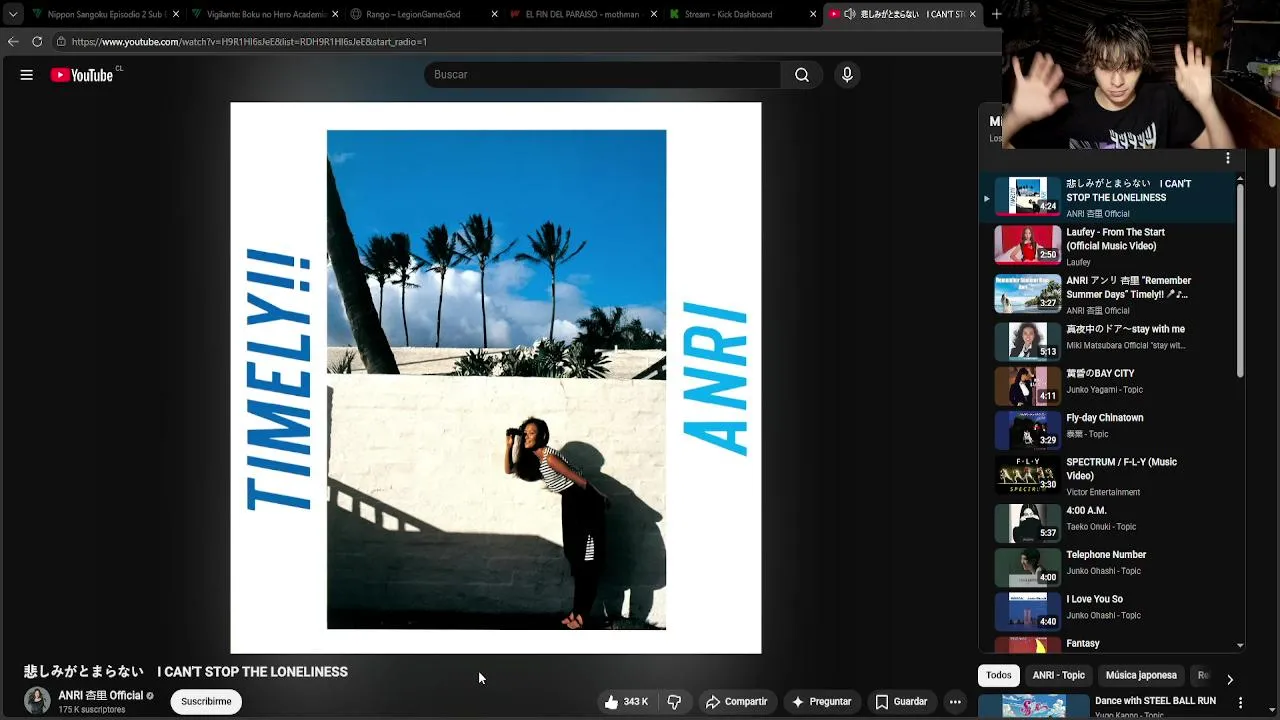Click the TIMELY!! album art video player

(x=496, y=378)
